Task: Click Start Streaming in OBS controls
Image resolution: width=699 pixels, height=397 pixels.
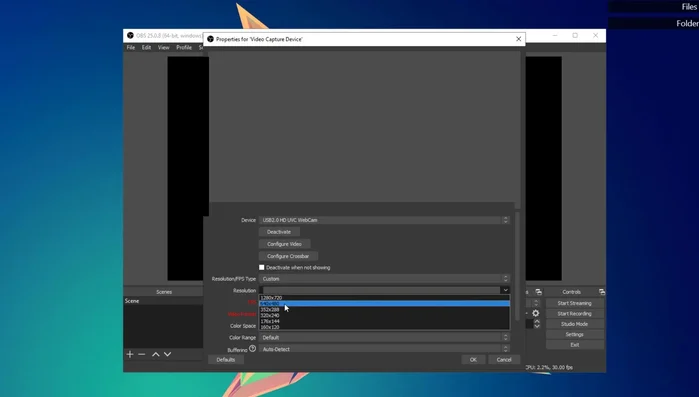Action: click(x=575, y=303)
